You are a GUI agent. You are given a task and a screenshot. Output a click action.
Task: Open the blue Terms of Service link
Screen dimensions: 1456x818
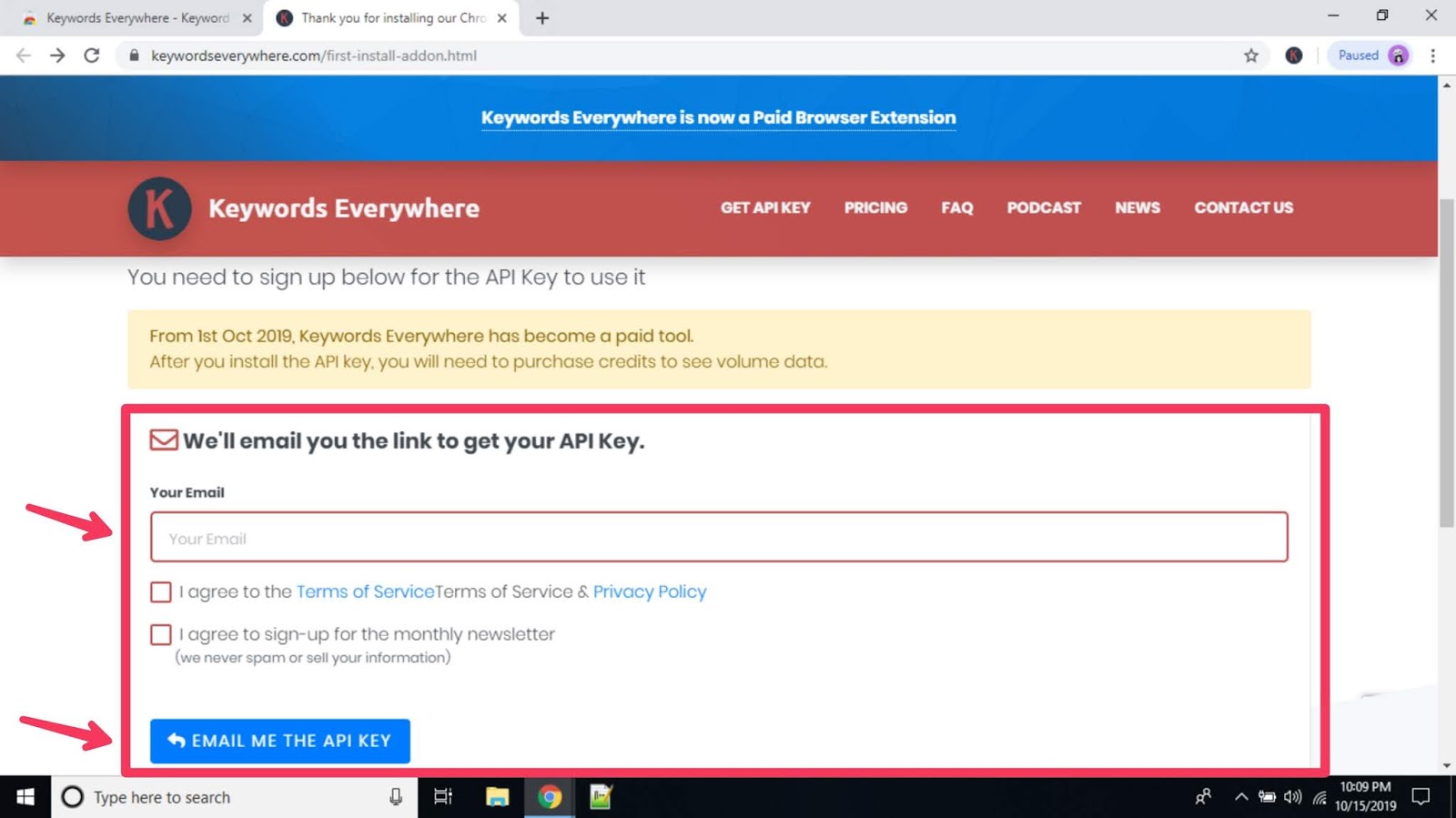[x=365, y=591]
